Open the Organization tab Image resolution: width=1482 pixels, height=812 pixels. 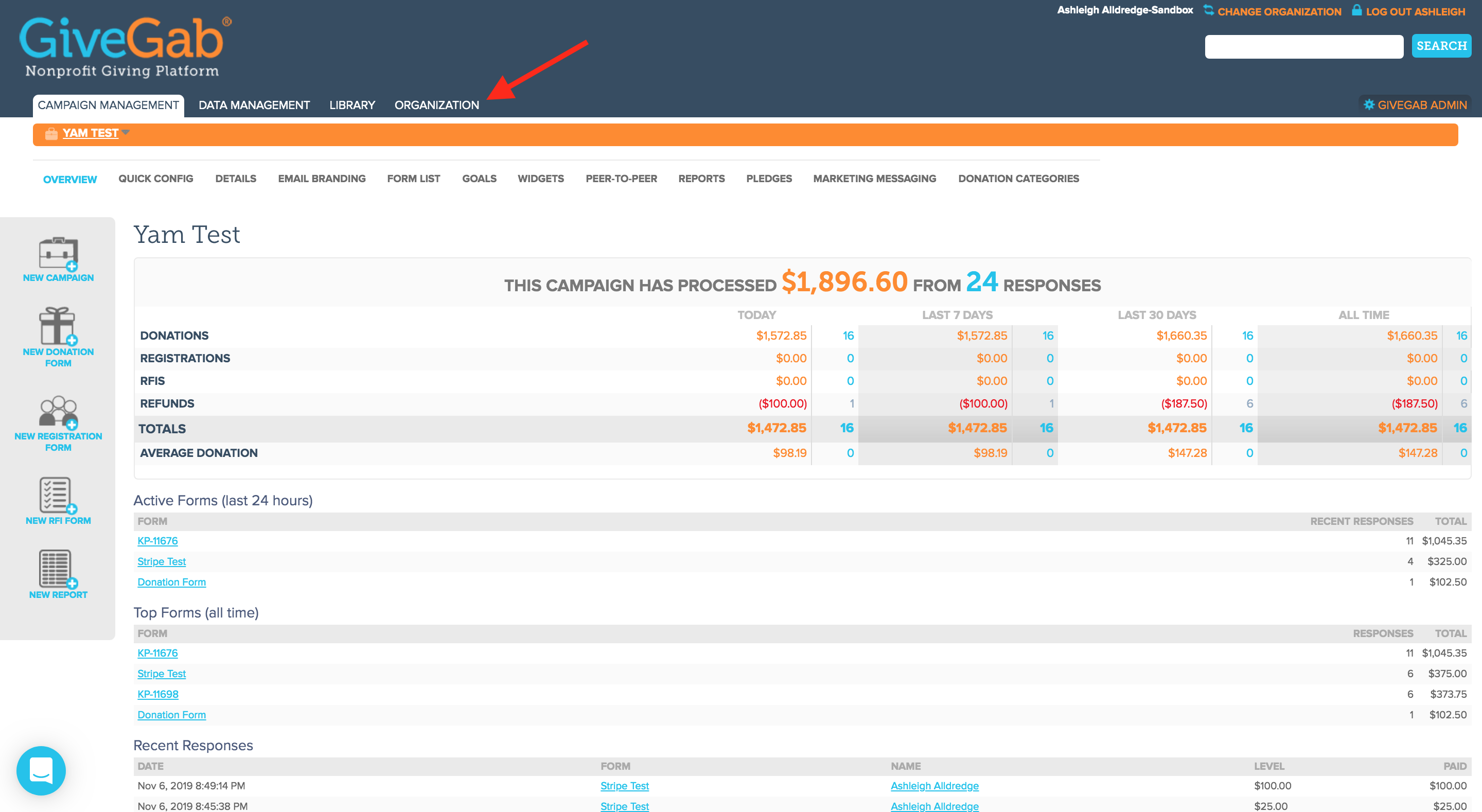(437, 105)
